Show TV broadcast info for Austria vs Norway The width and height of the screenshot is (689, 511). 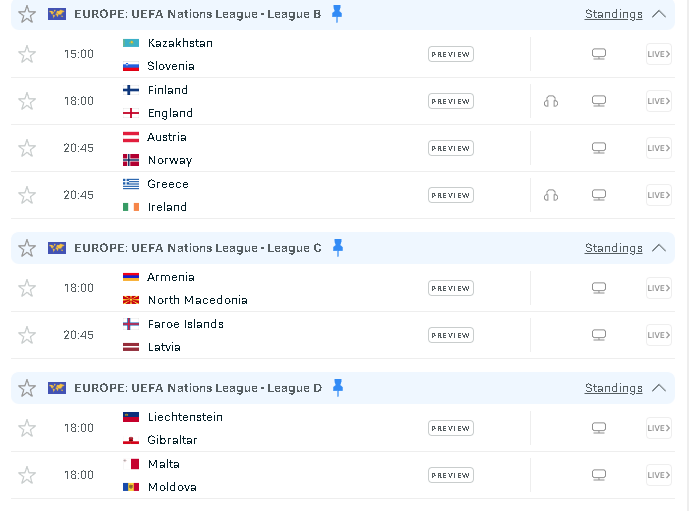pyautogui.click(x=598, y=148)
